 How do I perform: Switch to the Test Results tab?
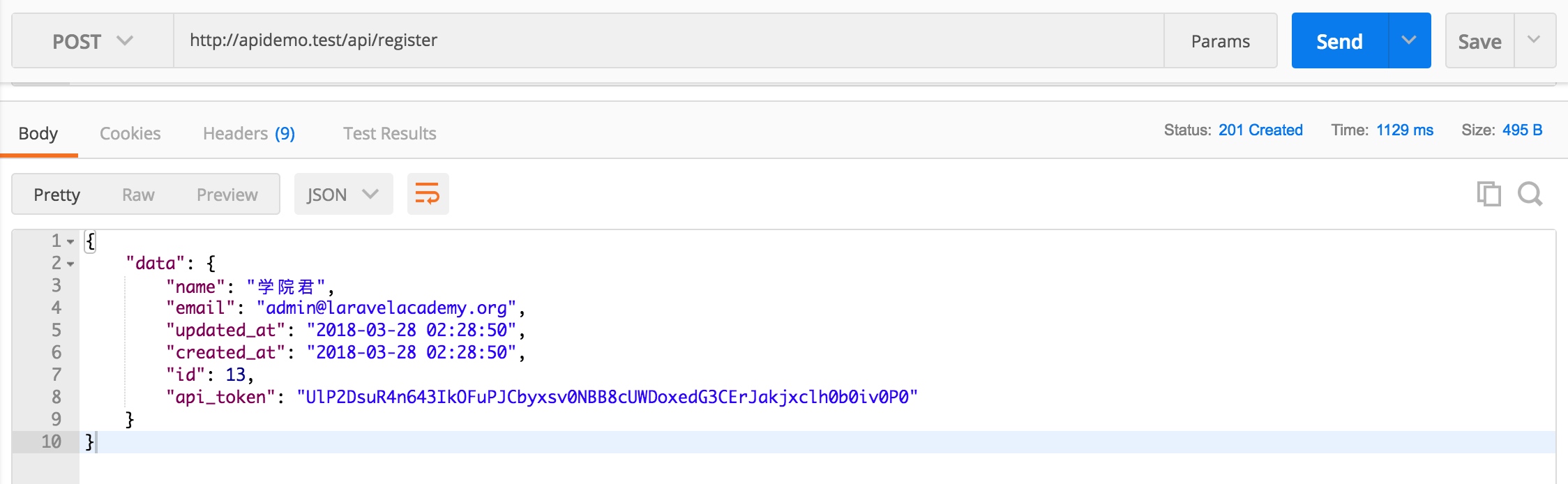point(390,133)
